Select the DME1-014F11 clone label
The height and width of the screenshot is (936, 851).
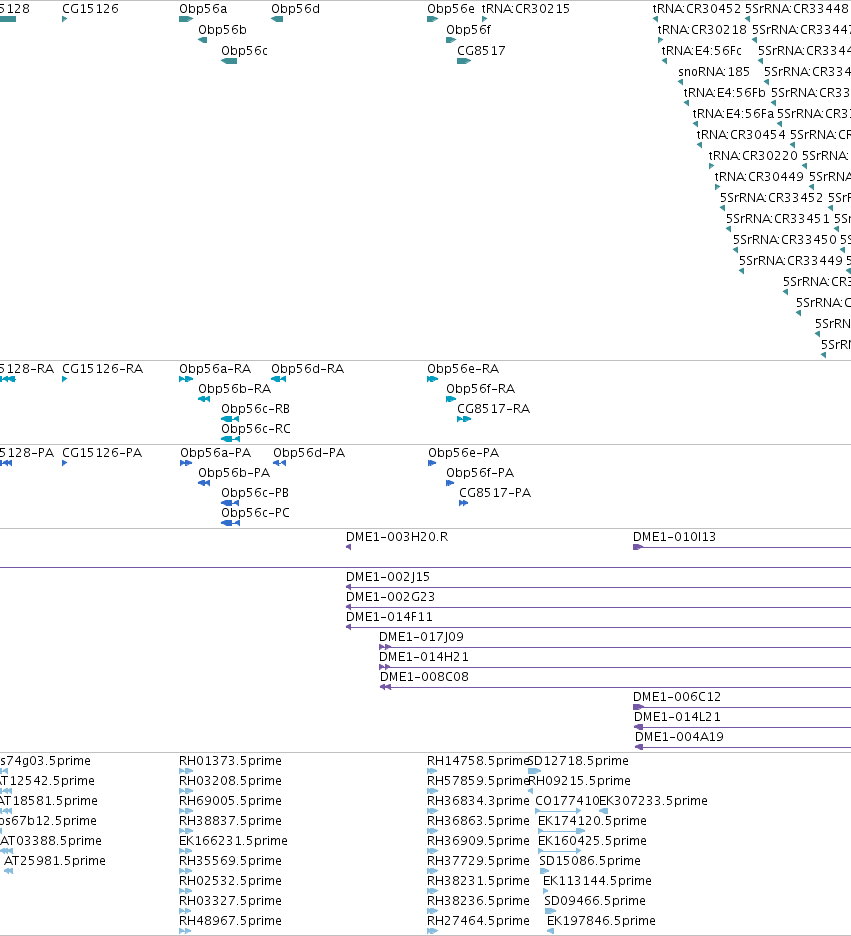pos(389,617)
